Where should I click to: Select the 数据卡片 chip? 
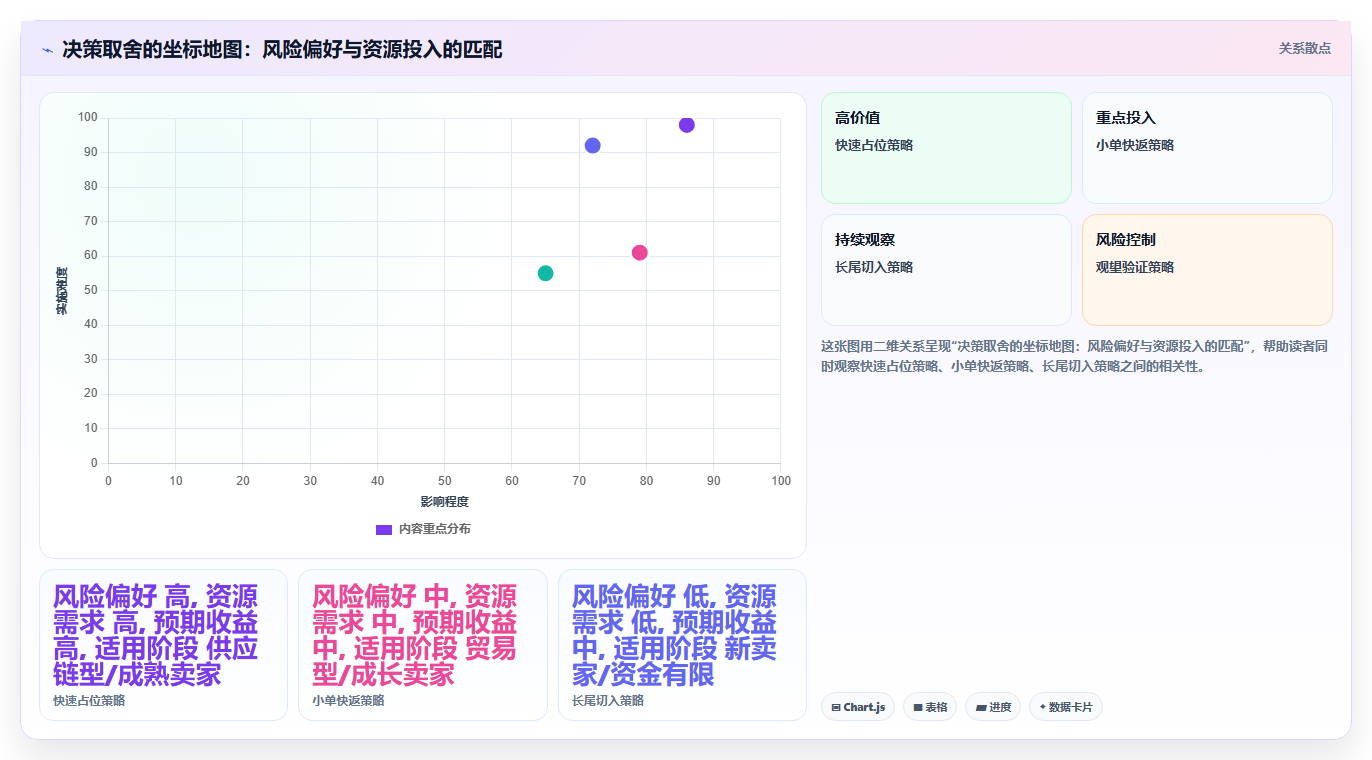point(1066,707)
